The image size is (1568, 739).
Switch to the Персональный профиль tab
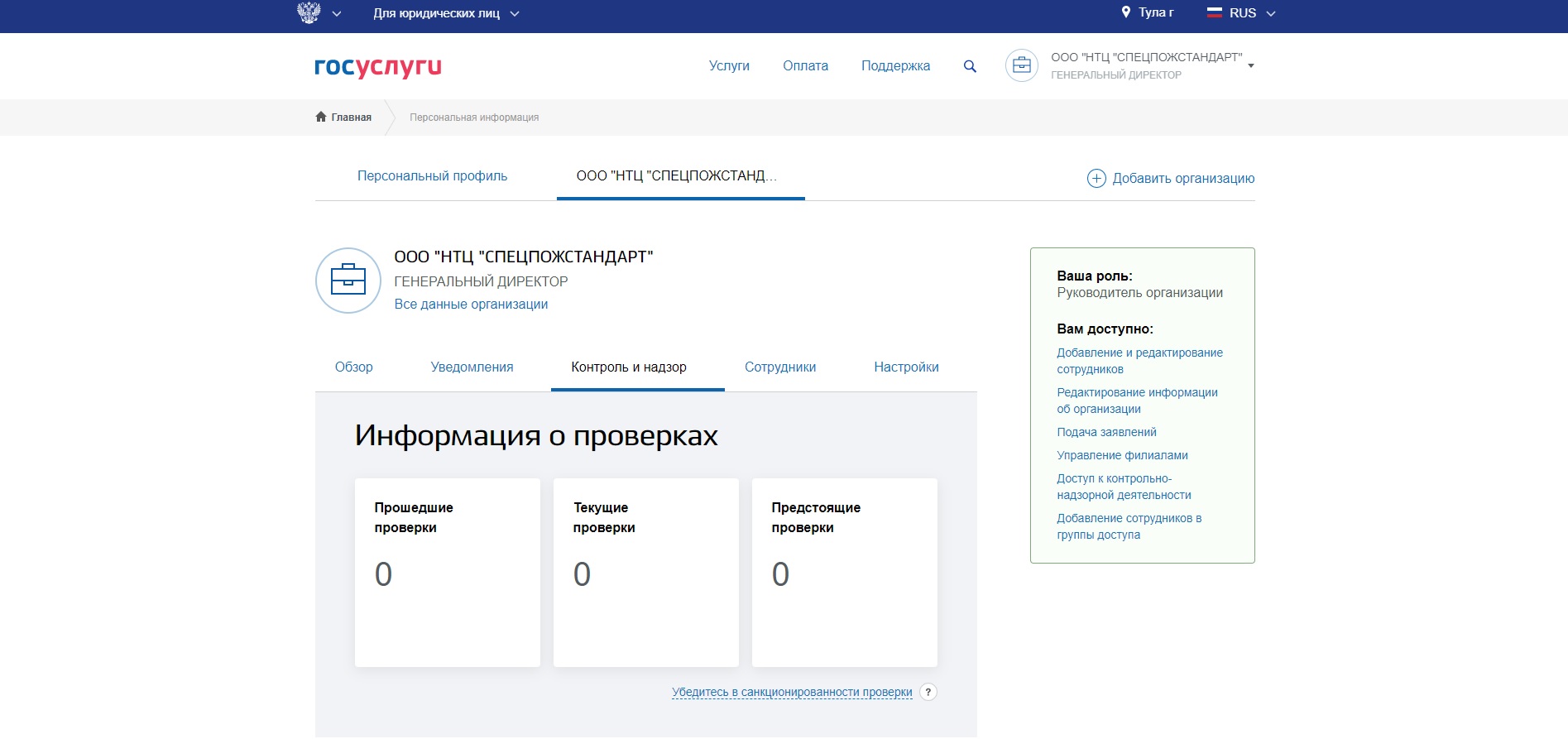[432, 176]
